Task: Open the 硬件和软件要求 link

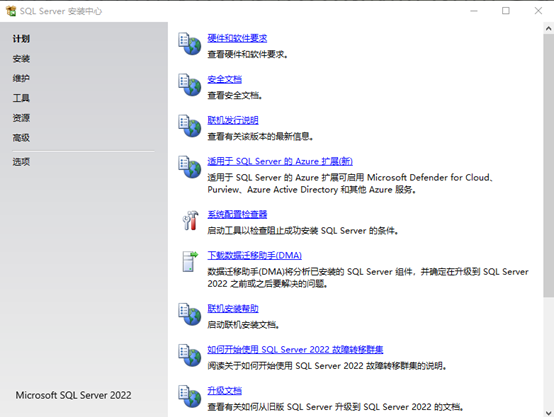Action: pyautogui.click(x=237, y=38)
